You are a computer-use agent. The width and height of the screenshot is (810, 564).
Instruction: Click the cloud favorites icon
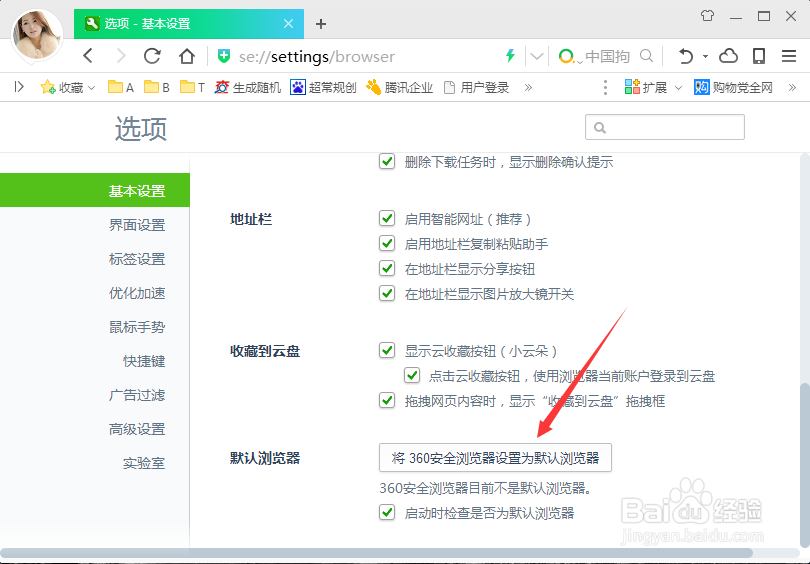coord(728,56)
